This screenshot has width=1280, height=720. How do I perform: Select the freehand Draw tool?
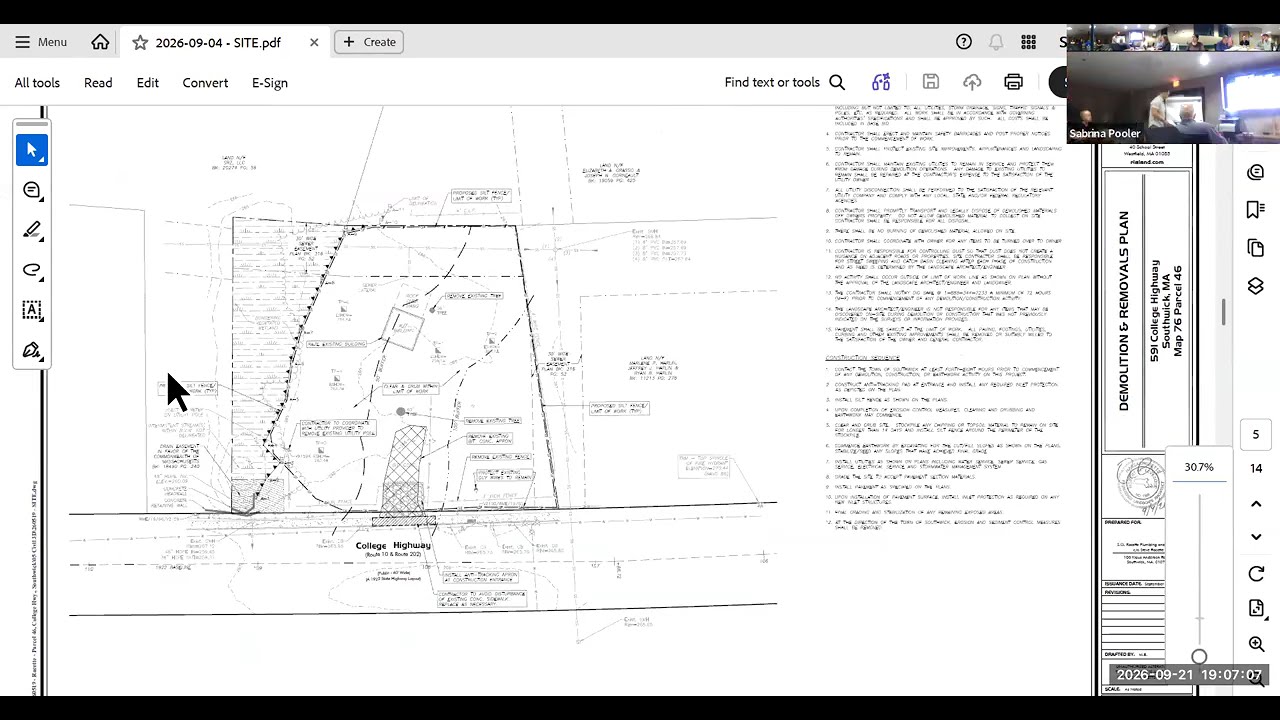(x=32, y=270)
